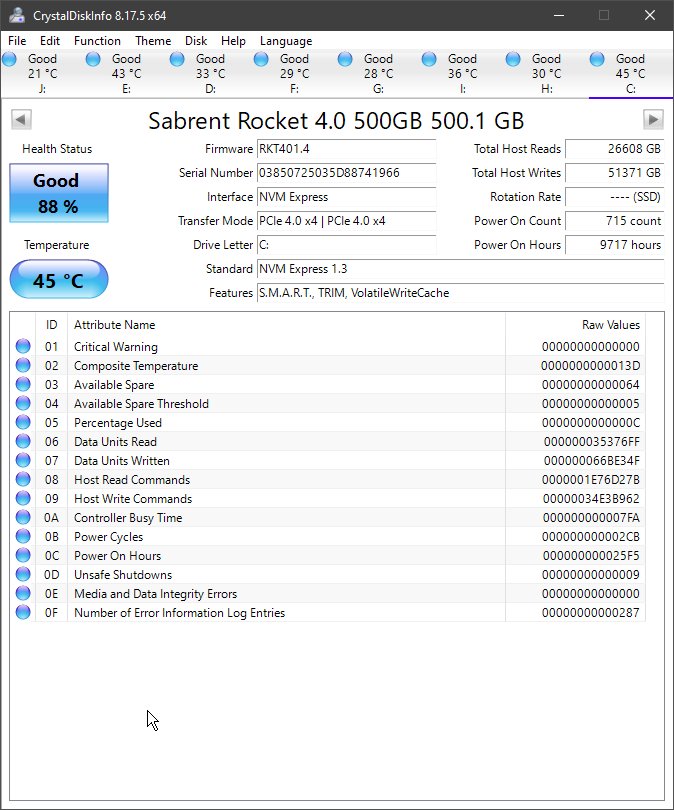This screenshot has height=810, width=674.
Task: Click the Attribute Name column header
Action: (x=286, y=325)
